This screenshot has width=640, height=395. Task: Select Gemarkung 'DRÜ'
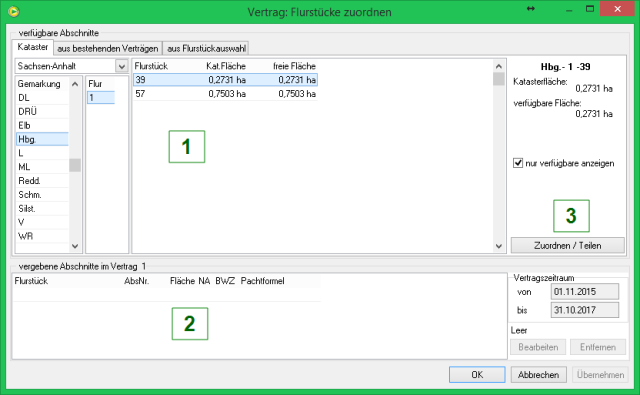click(x=42, y=112)
